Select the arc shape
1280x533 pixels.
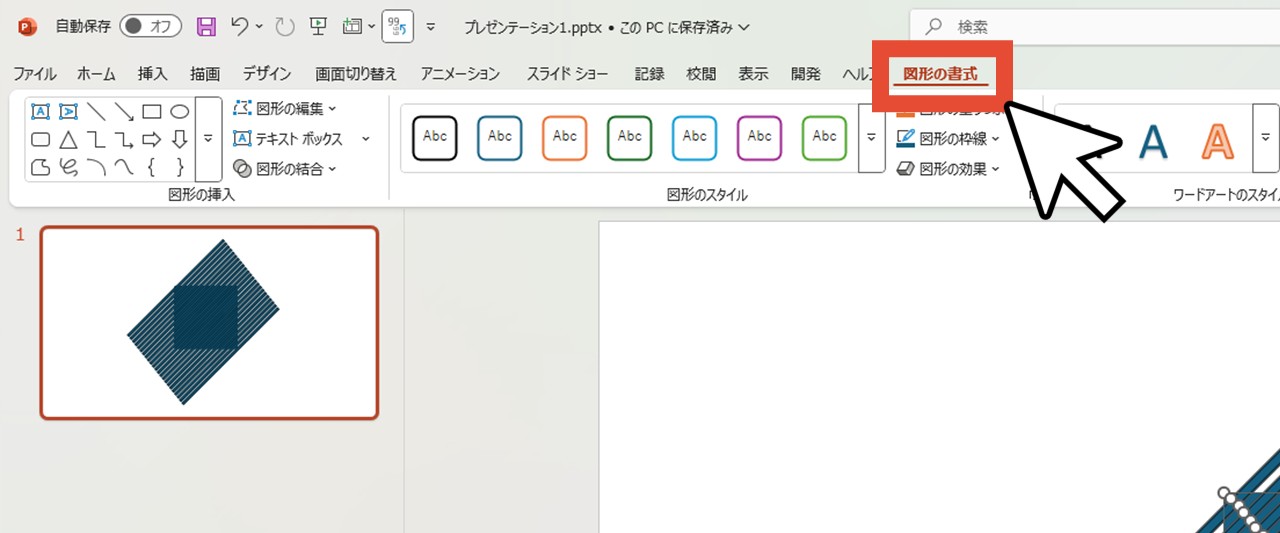pos(96,167)
